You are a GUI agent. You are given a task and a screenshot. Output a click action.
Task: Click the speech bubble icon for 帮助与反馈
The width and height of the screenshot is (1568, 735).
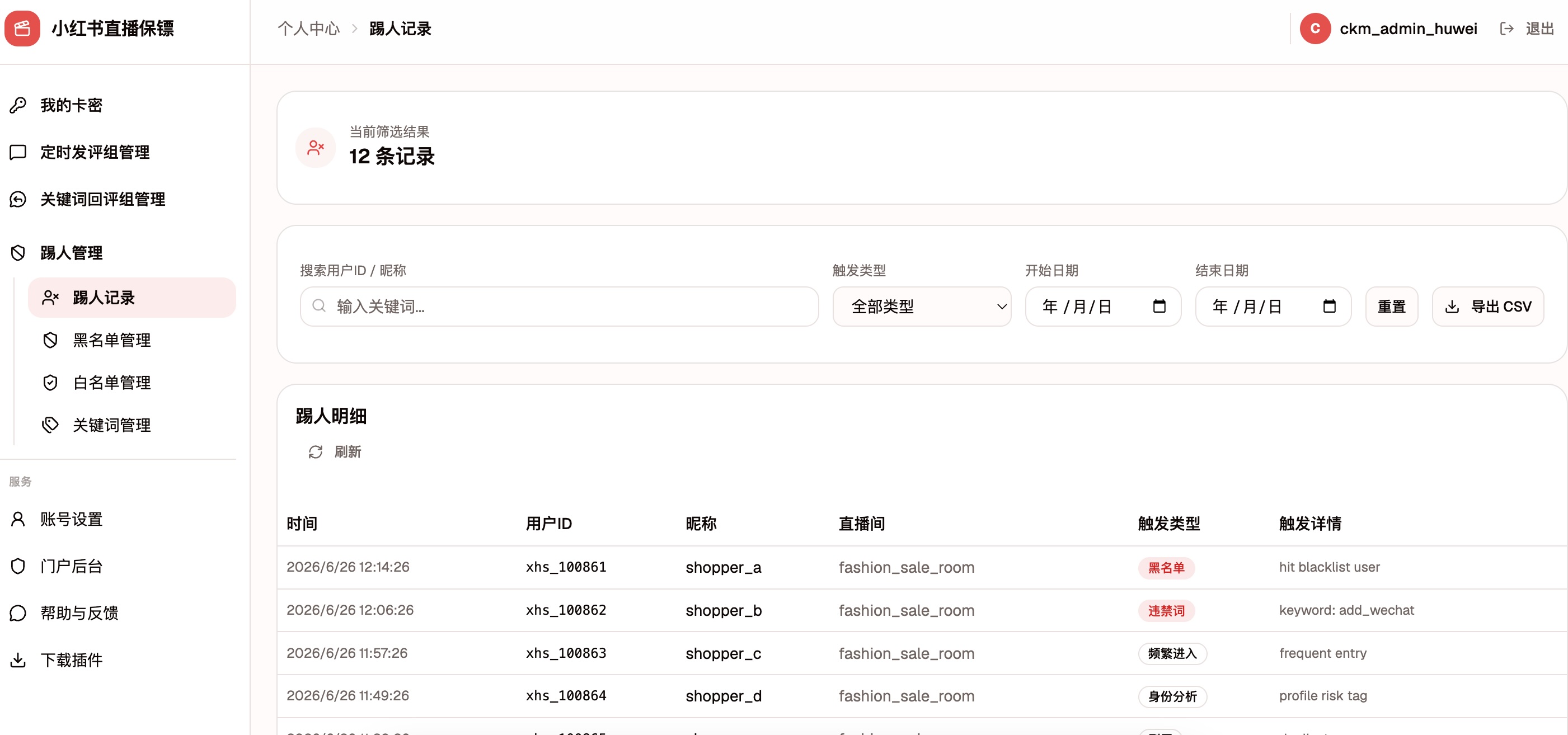pyautogui.click(x=18, y=613)
